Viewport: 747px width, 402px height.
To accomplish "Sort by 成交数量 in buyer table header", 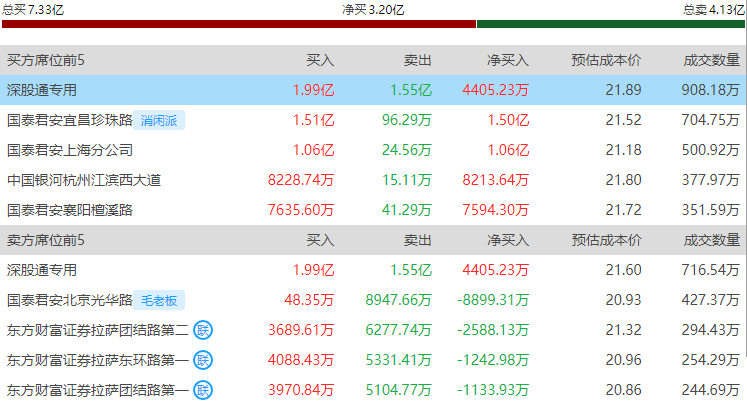I will [712, 60].
